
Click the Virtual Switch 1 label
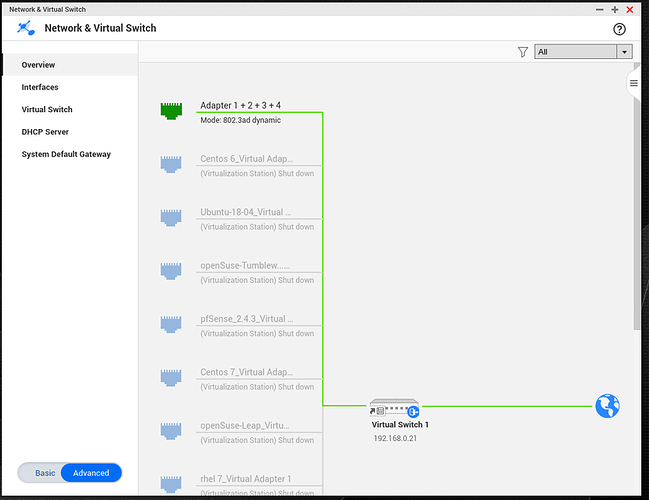pos(400,425)
